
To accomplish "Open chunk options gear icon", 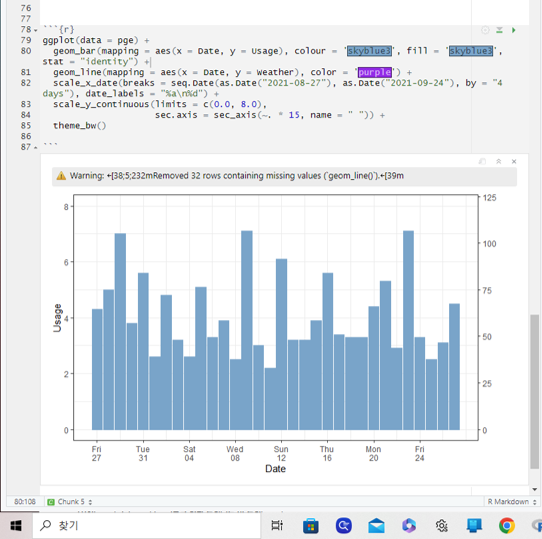I will [485, 30].
